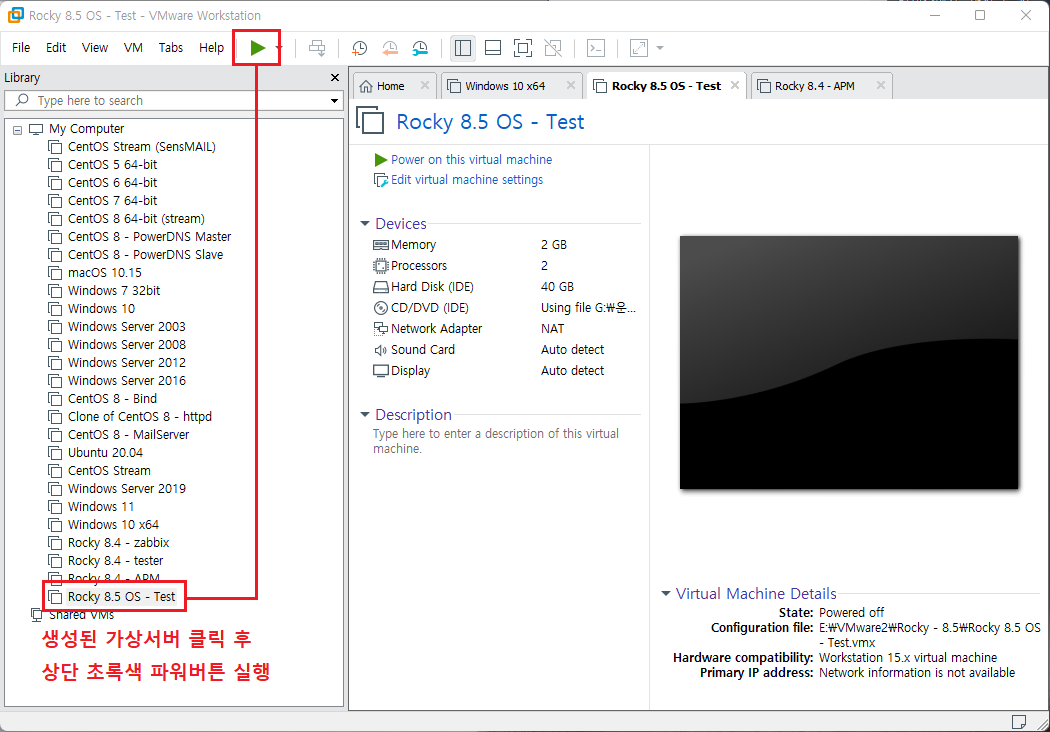
Task: Collapse the Description section
Action: point(365,415)
